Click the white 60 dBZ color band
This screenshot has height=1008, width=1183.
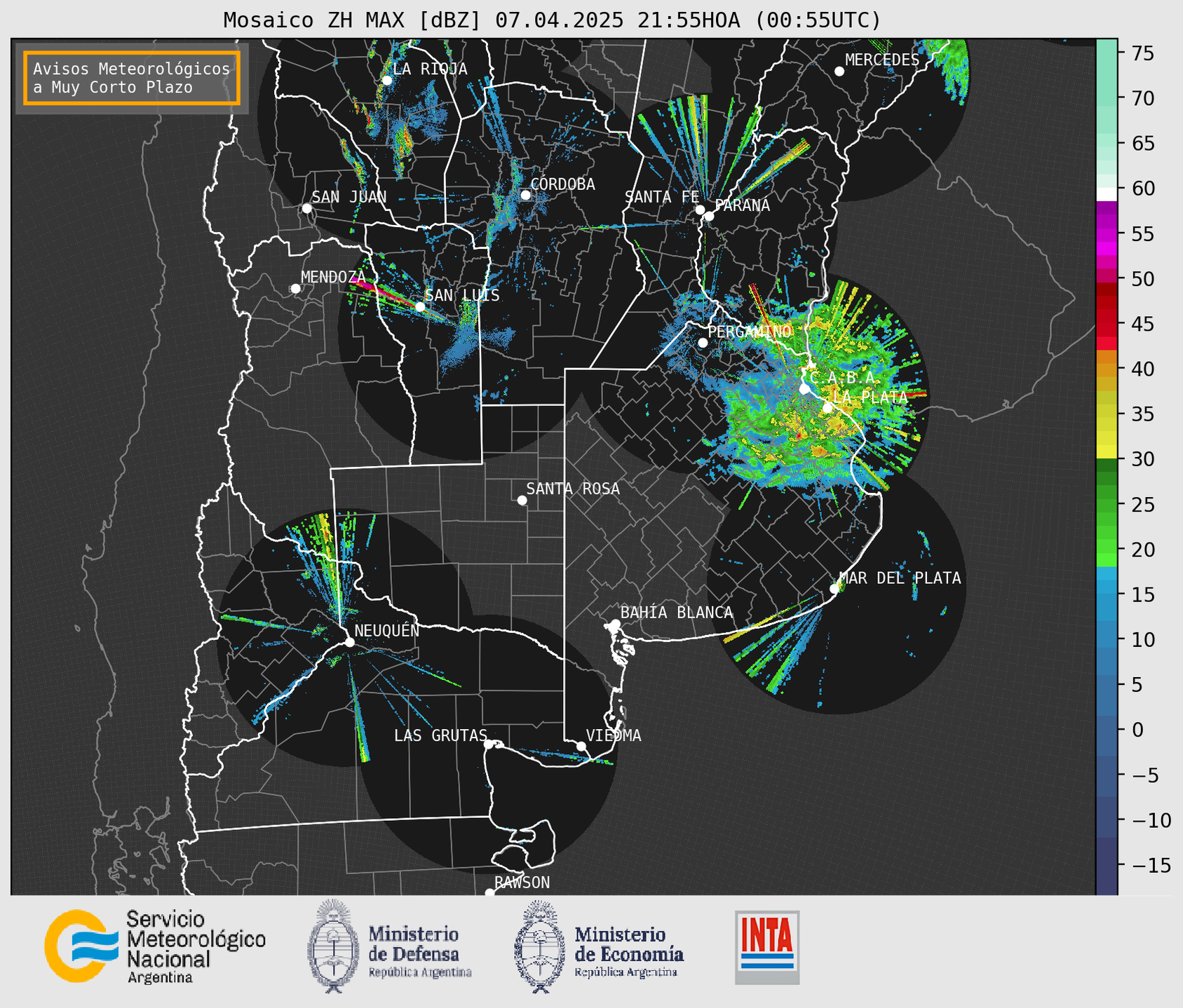[1107, 194]
